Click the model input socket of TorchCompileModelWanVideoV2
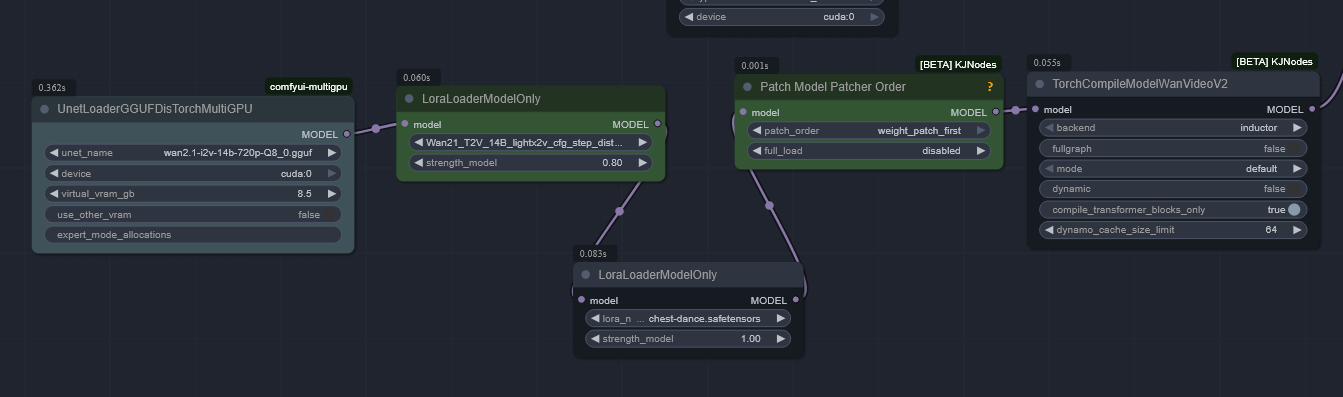 [x=1035, y=109]
